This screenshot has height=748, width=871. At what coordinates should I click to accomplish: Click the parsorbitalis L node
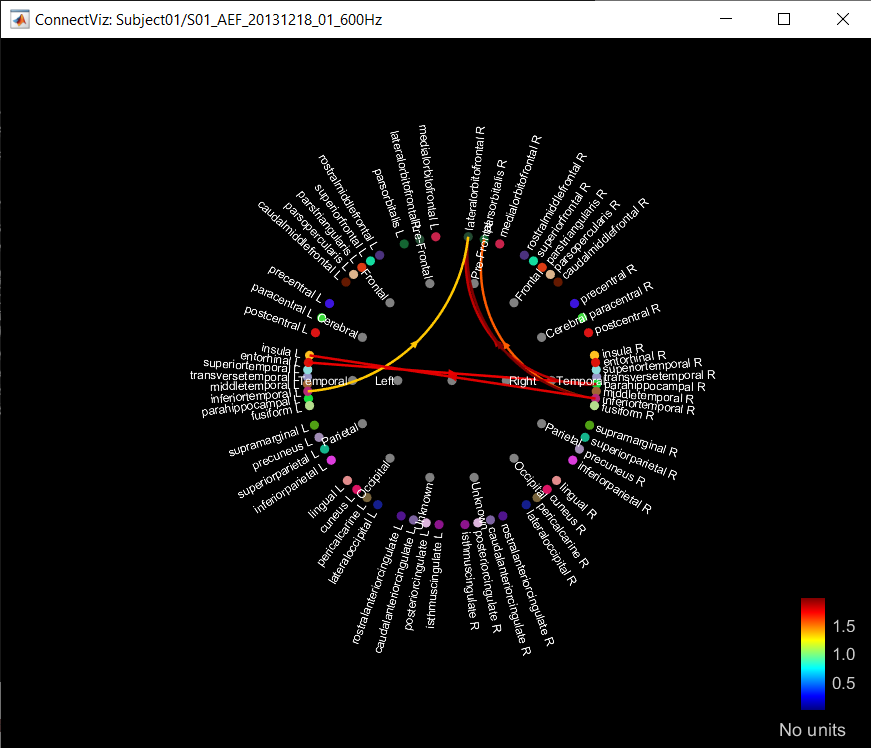[x=404, y=244]
